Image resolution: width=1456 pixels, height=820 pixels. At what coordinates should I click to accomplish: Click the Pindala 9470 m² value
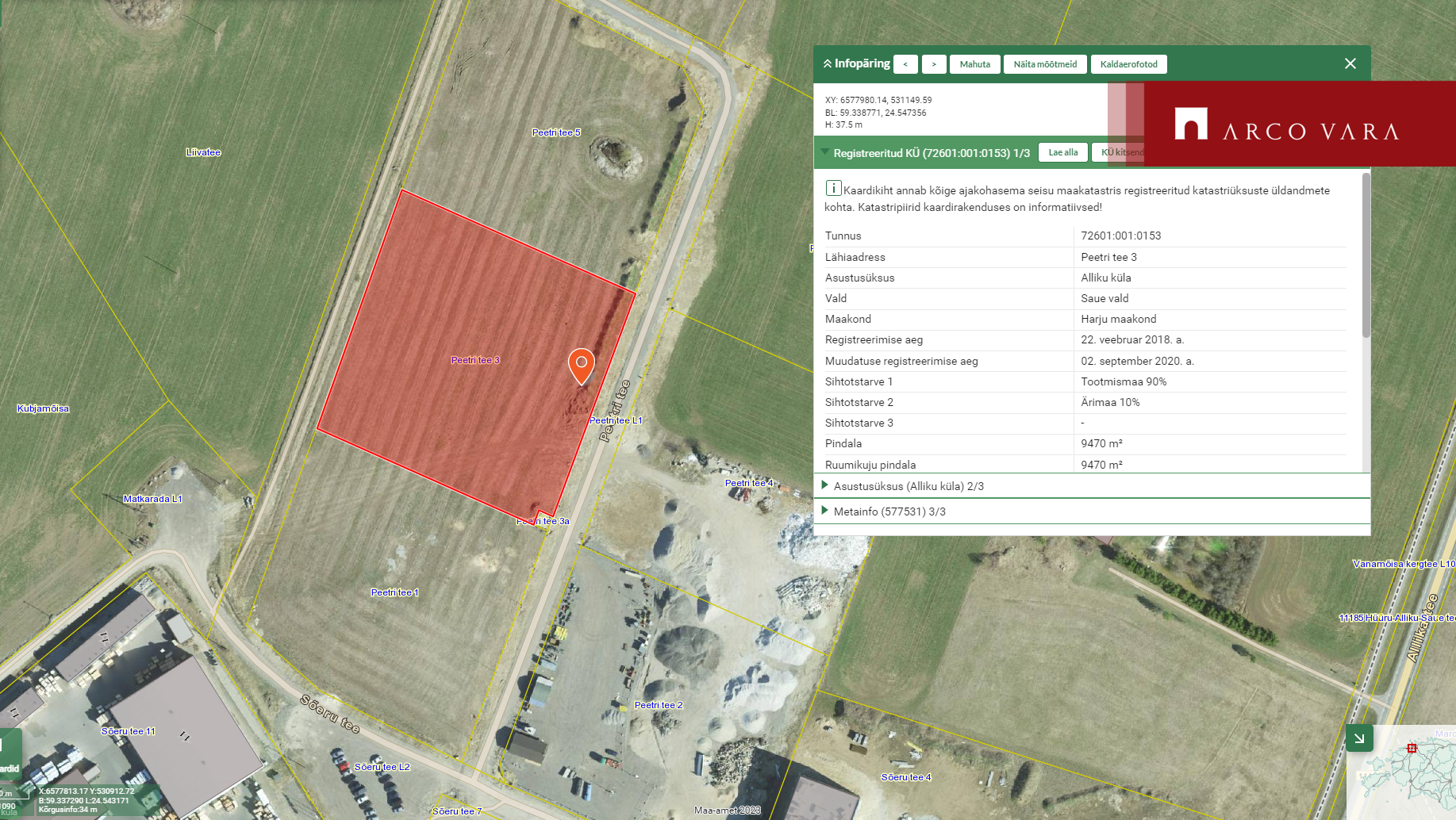pos(1101,443)
